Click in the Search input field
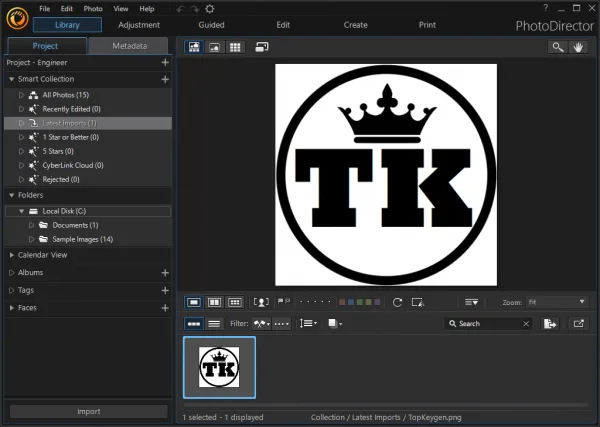This screenshot has width=600, height=427. (x=490, y=324)
